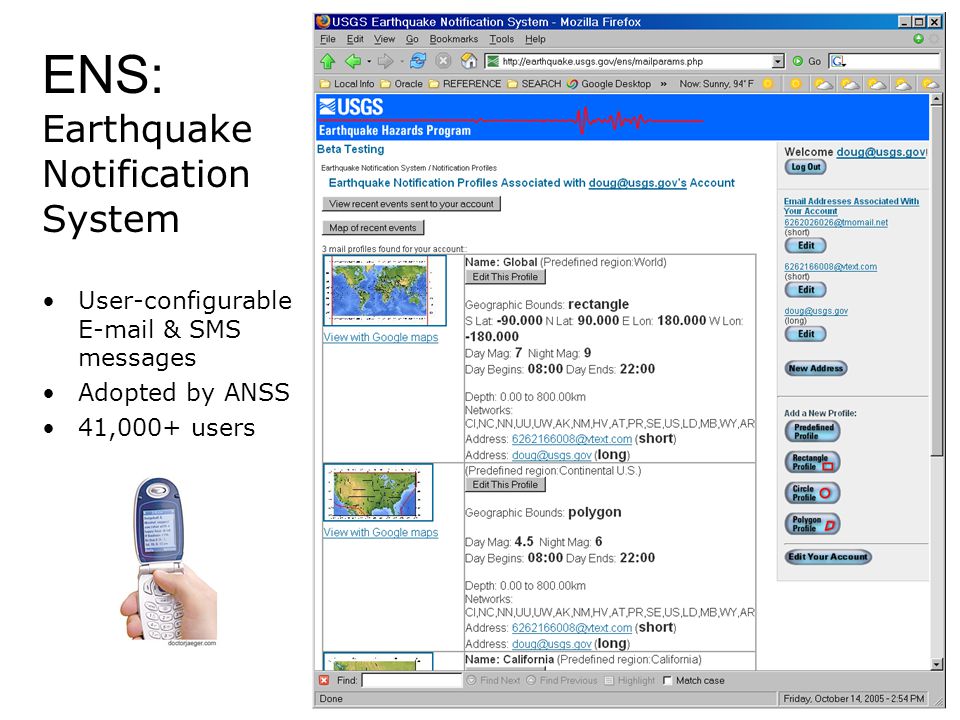Edit the doug@usgs.gov sidebar address
Image resolution: width=960 pixels, height=720 pixels.
806,334
